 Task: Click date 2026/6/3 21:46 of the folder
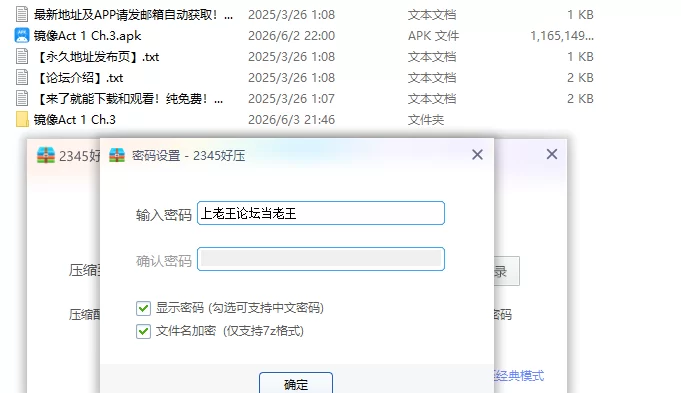pos(291,119)
